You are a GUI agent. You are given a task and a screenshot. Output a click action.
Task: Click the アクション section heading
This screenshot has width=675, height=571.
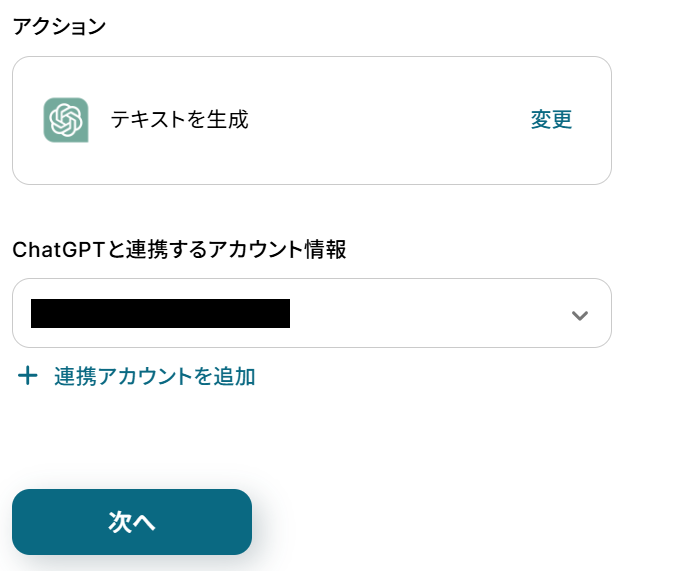(59, 27)
